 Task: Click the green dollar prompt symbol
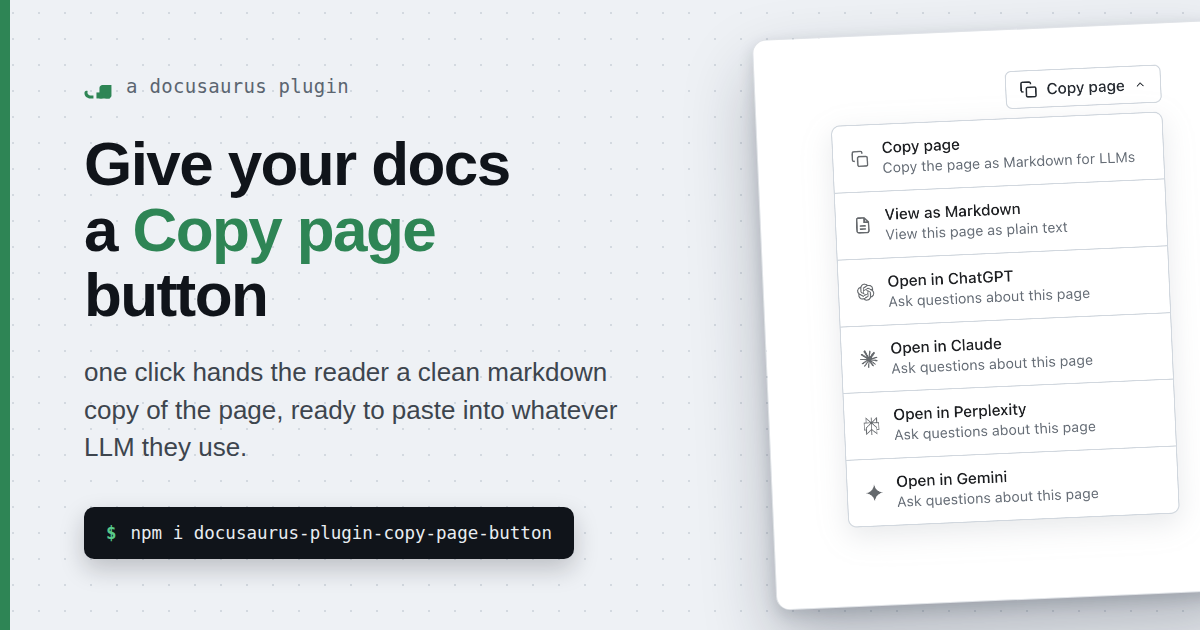(111, 533)
